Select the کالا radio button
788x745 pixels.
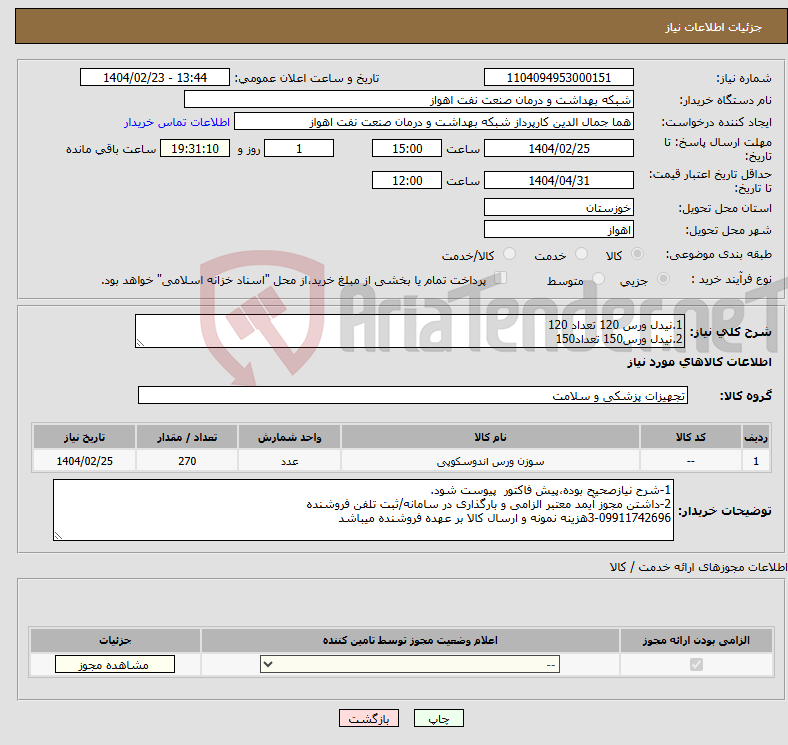coord(637,254)
